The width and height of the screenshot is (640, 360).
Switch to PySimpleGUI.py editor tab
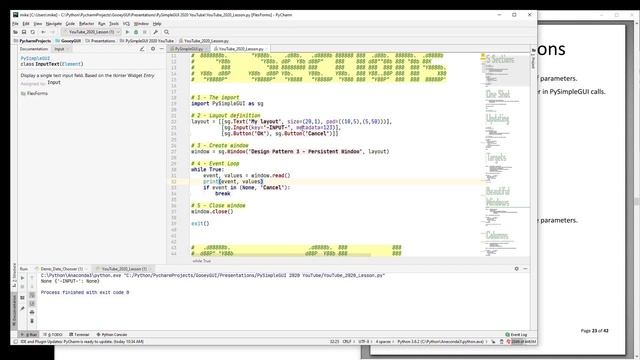[x=189, y=49]
